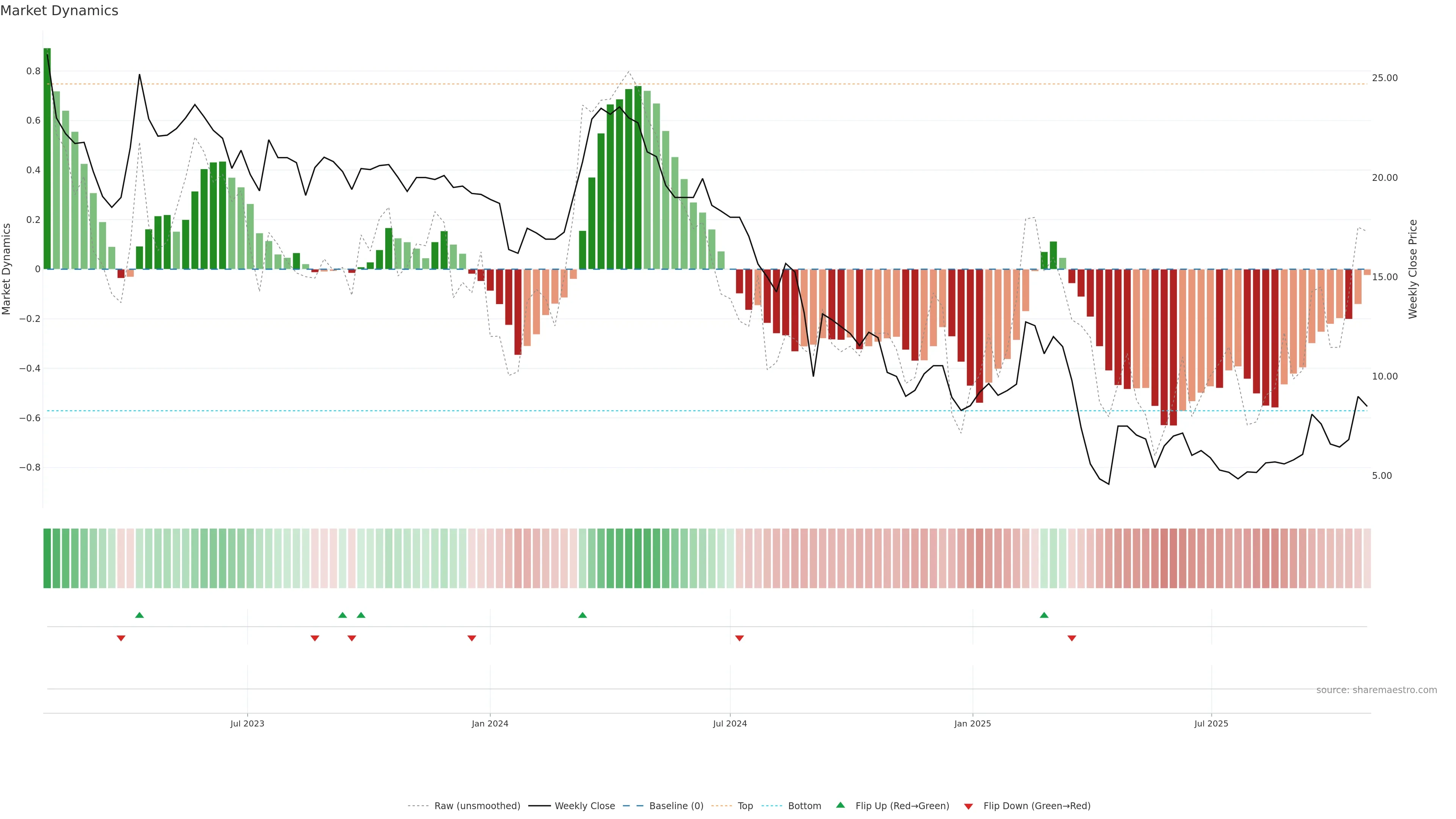Click the green triangle icon in legend
Viewport: 1456px width, 819px height.
point(841,805)
